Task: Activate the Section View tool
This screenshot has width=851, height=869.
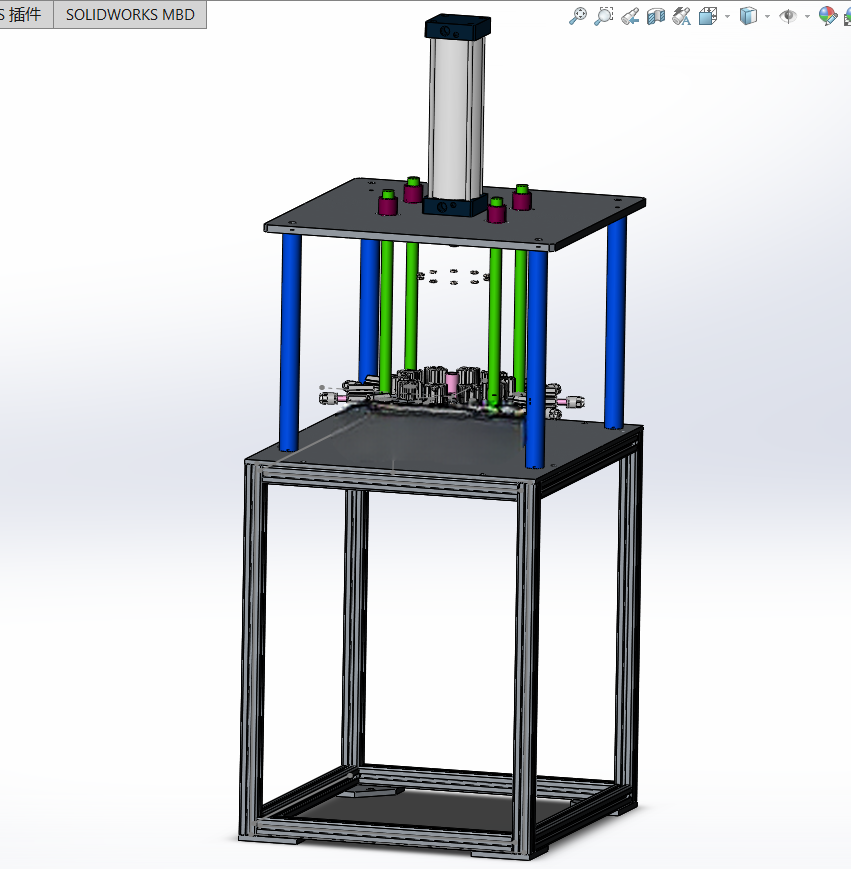Action: click(x=655, y=16)
